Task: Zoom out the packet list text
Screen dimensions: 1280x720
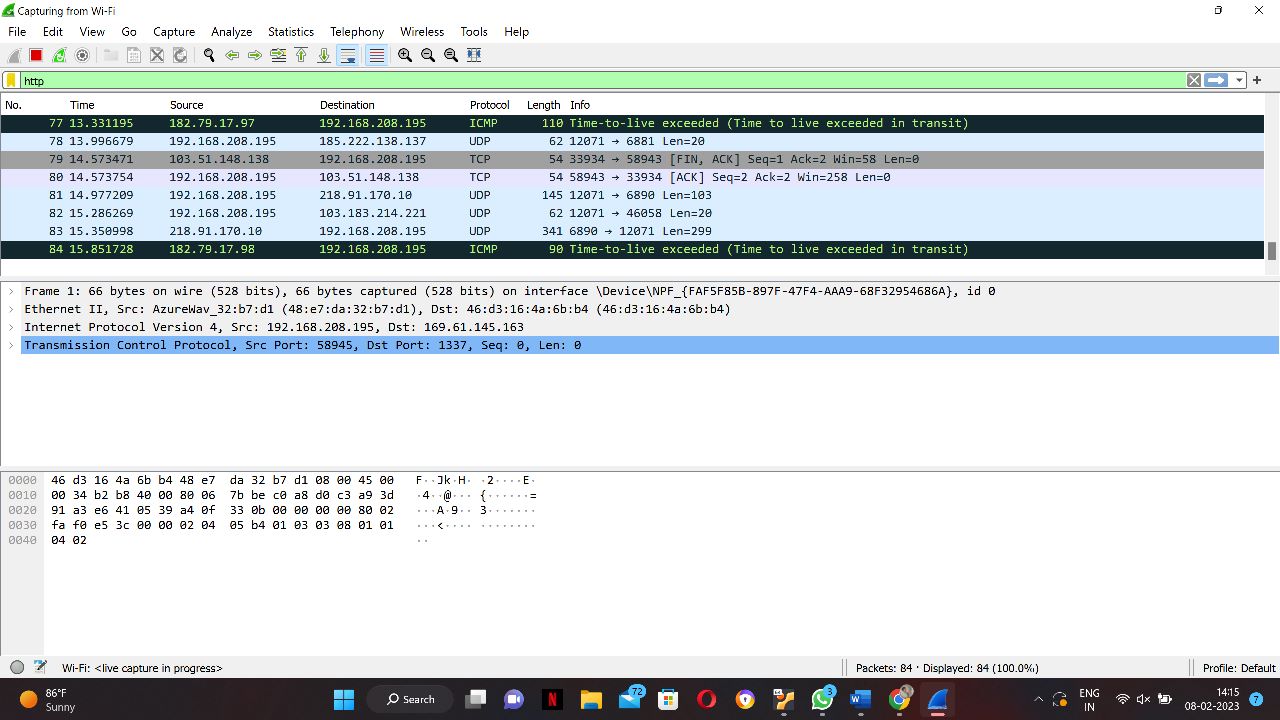Action: [x=427, y=54]
